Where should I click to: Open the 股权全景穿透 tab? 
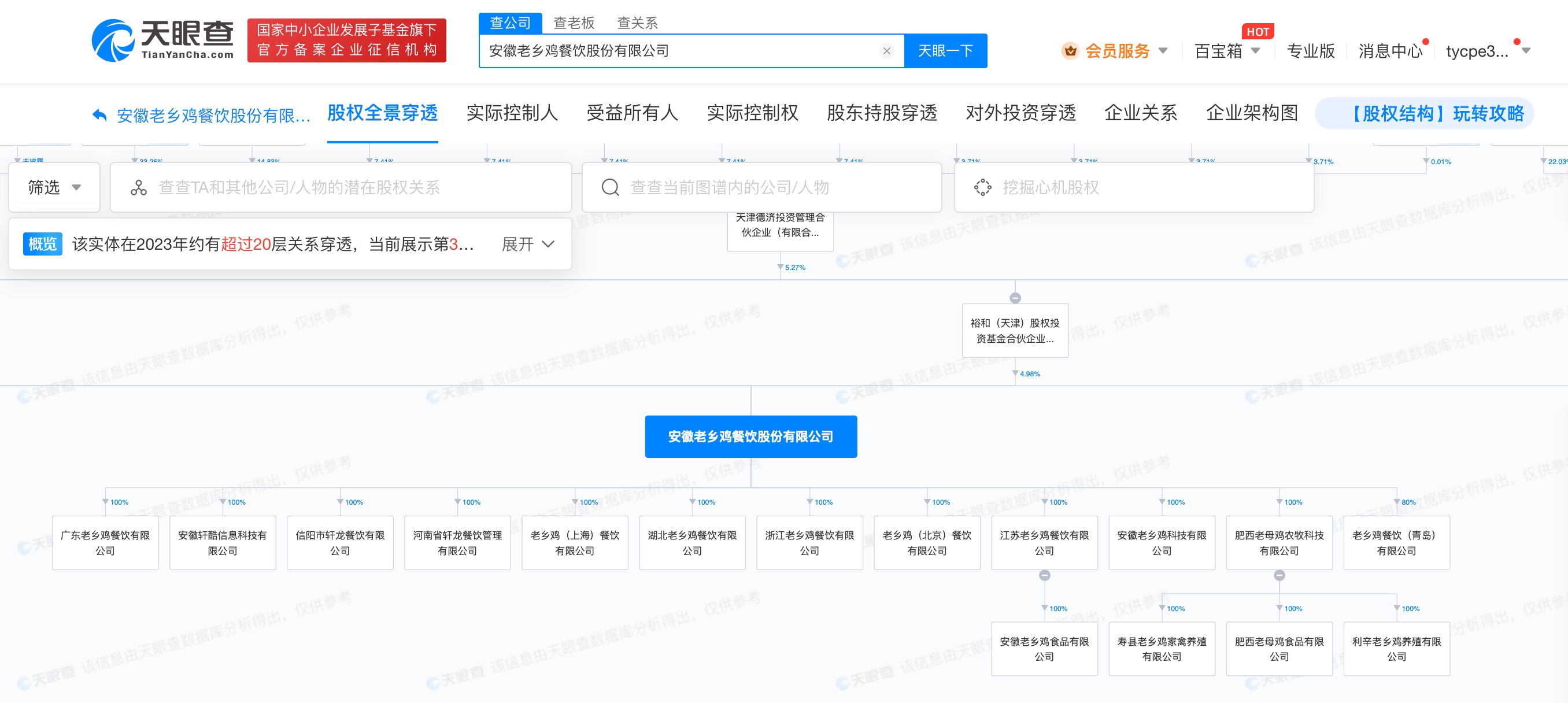point(382,113)
